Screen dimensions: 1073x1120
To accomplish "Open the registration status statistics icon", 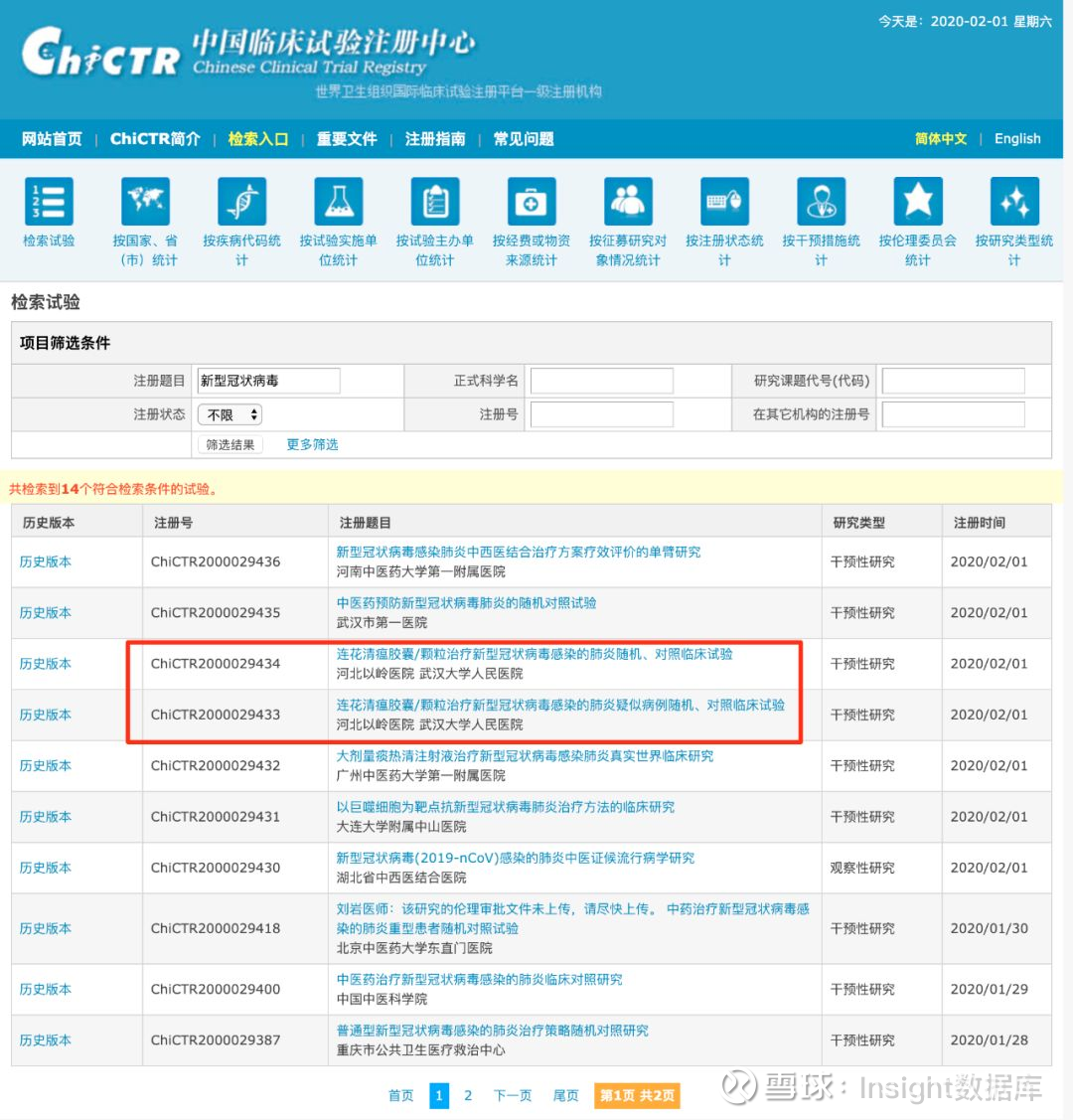I will [x=724, y=201].
